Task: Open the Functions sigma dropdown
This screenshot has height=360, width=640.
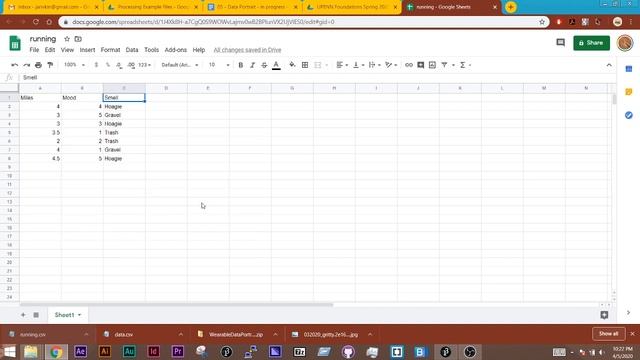Action: click(x=465, y=65)
